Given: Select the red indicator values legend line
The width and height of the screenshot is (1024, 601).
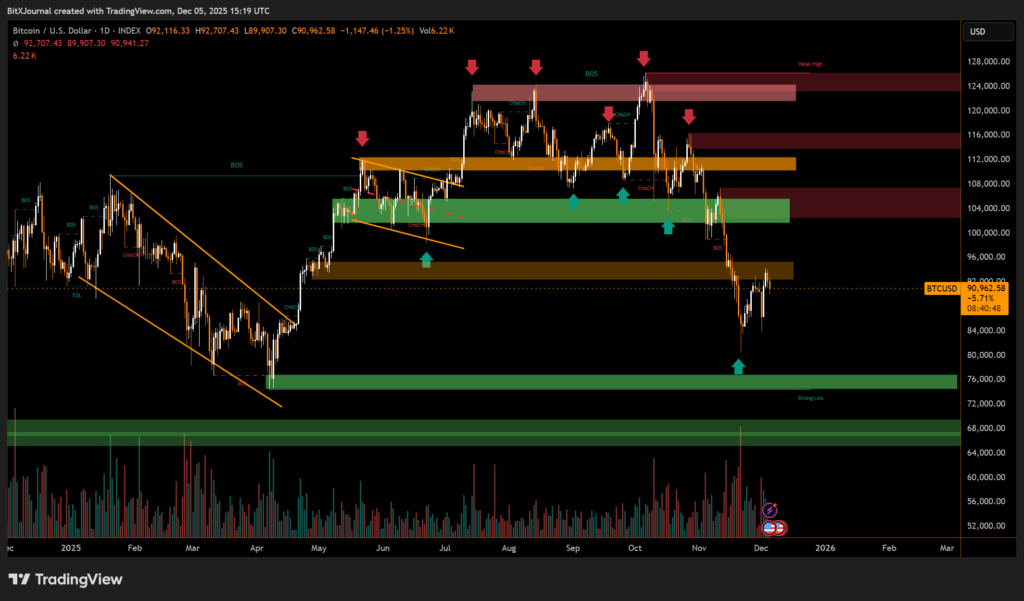Looking at the screenshot, I should 80,43.
